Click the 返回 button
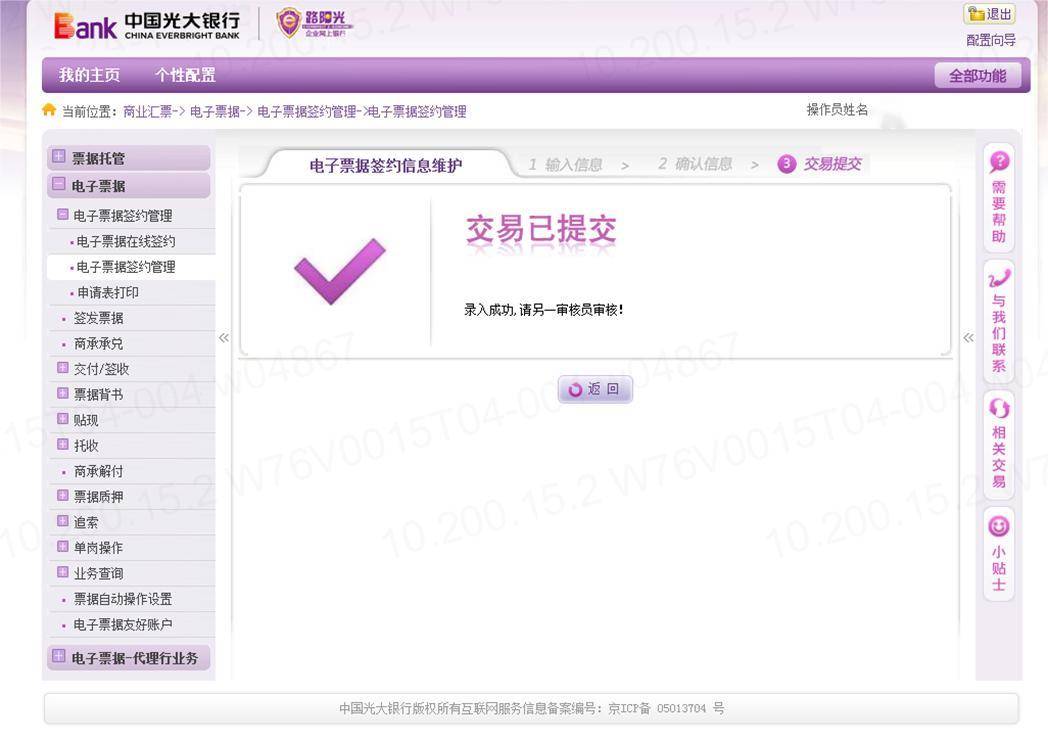The height and width of the screenshot is (754, 1048). pos(595,389)
